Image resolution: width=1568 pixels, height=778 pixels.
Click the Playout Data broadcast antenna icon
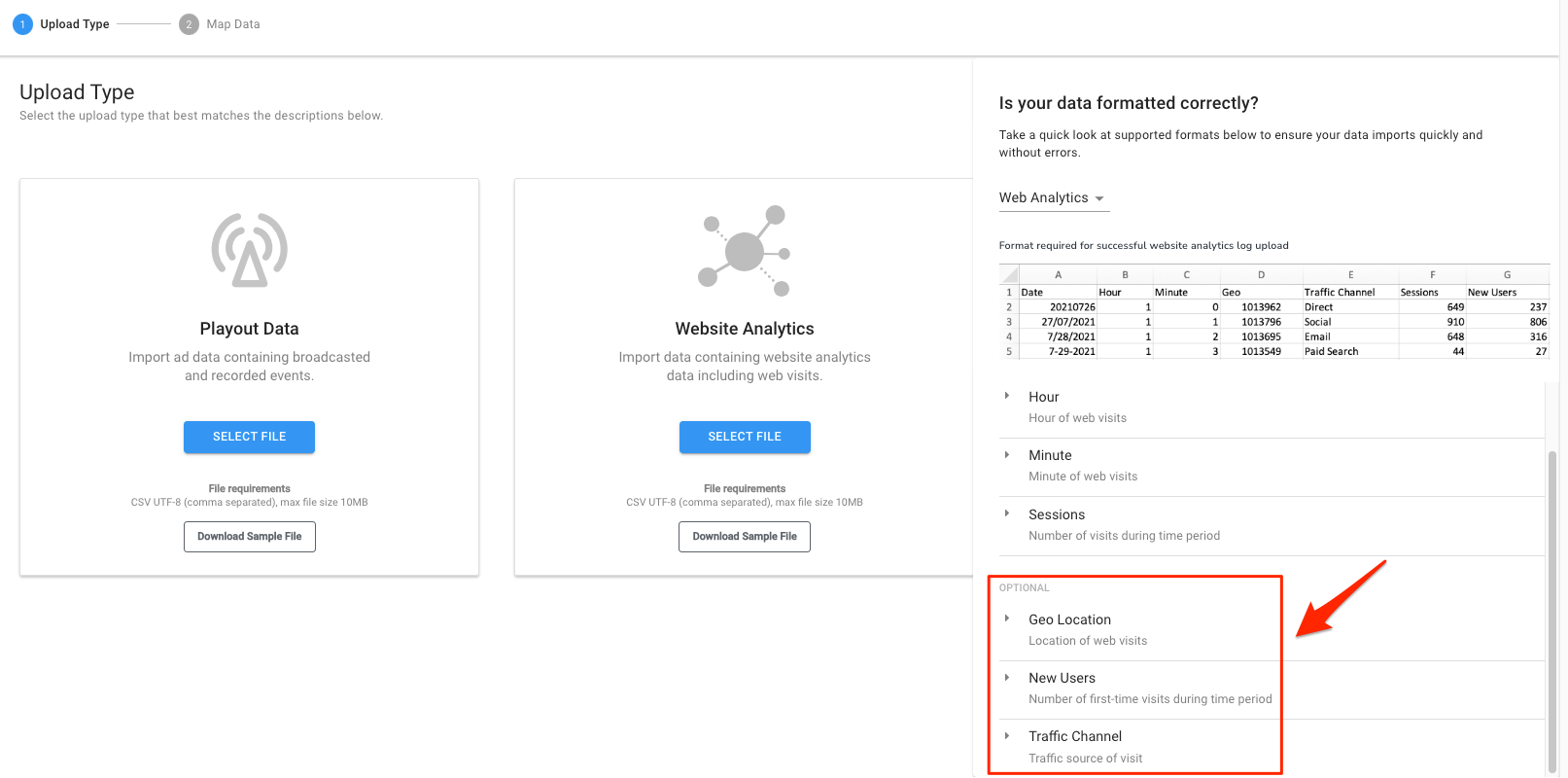(x=250, y=250)
